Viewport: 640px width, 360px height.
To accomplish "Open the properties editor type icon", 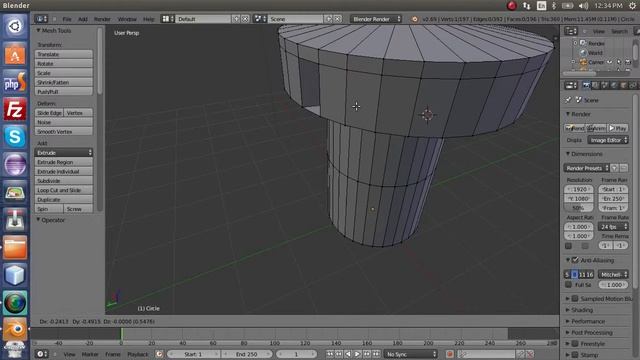I will (x=571, y=85).
